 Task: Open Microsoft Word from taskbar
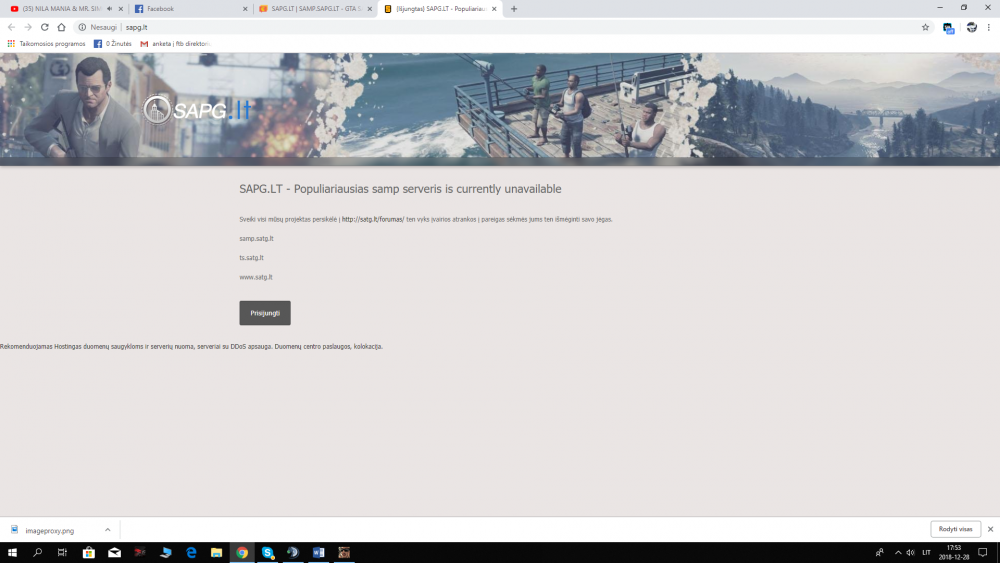(x=318, y=553)
